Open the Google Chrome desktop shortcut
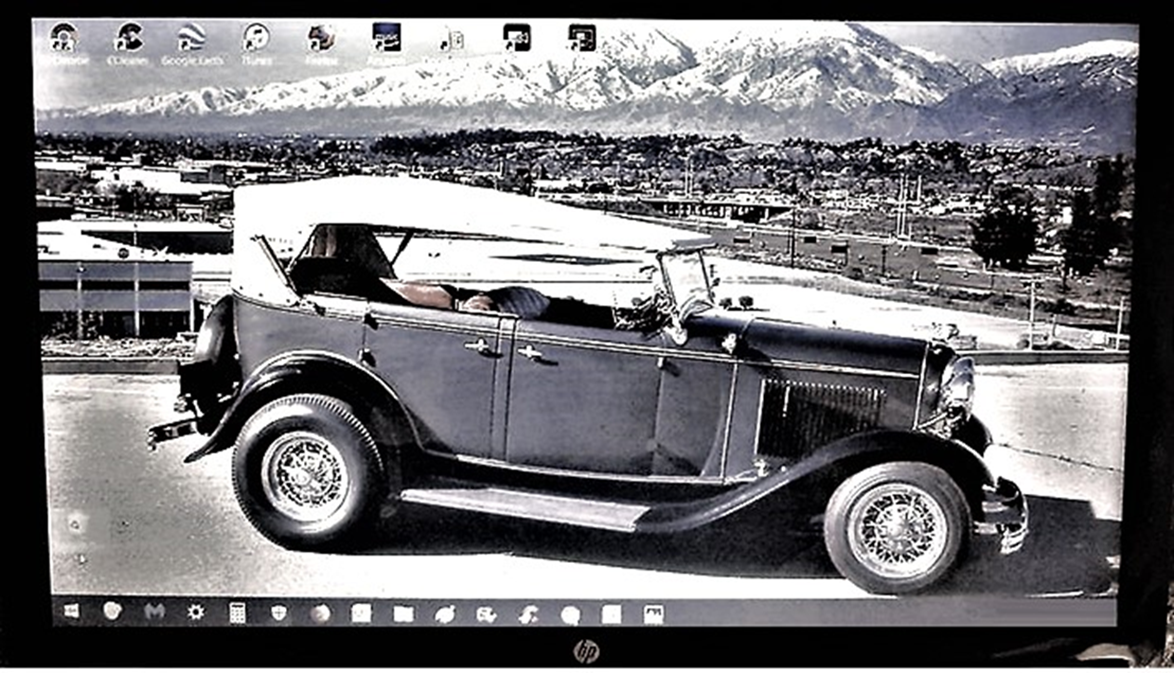This screenshot has height=673, width=1174. coord(64,39)
